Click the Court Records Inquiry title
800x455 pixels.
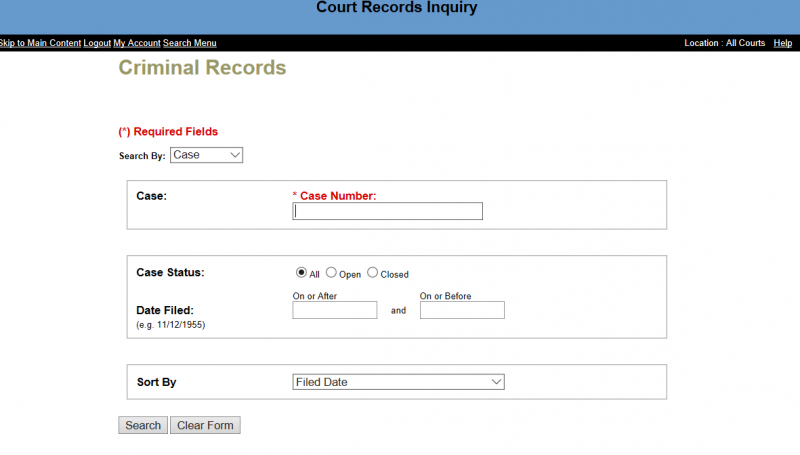(x=397, y=9)
